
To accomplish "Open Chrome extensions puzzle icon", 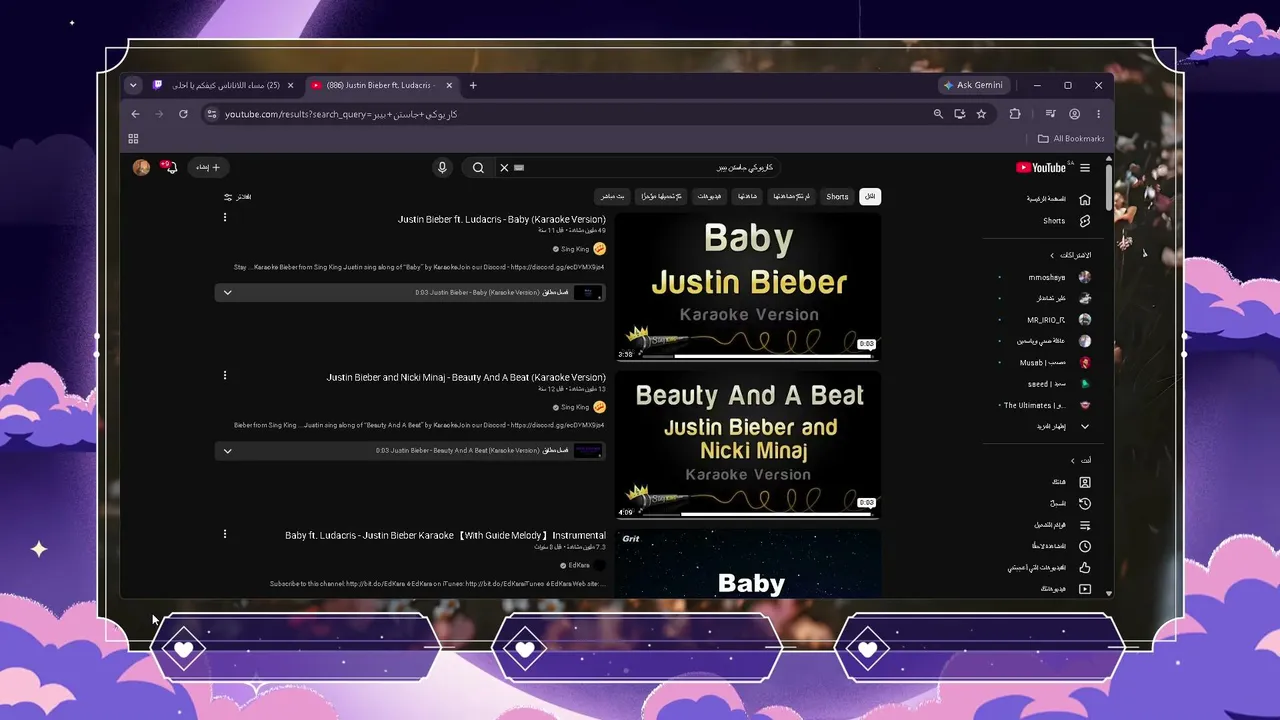I will pyautogui.click(x=1015, y=114).
